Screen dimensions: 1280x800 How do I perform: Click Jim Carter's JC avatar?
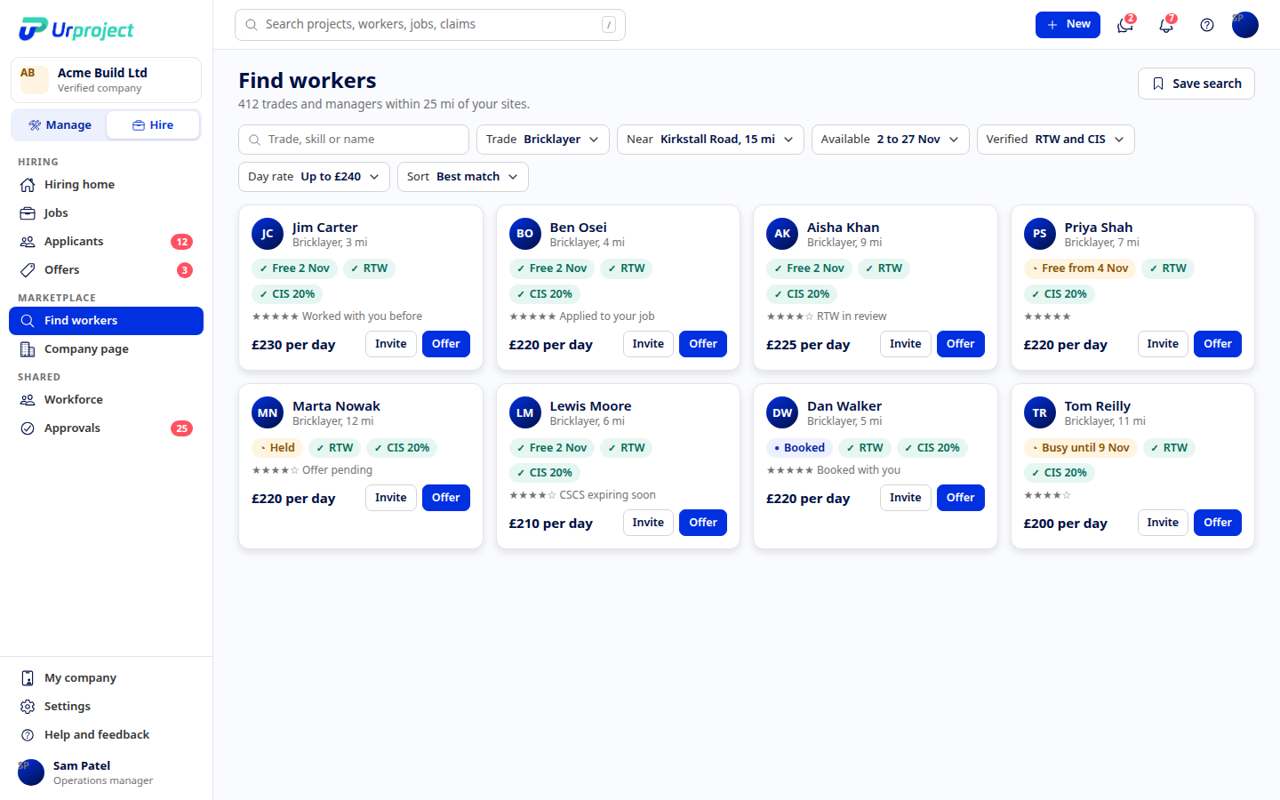[267, 234]
